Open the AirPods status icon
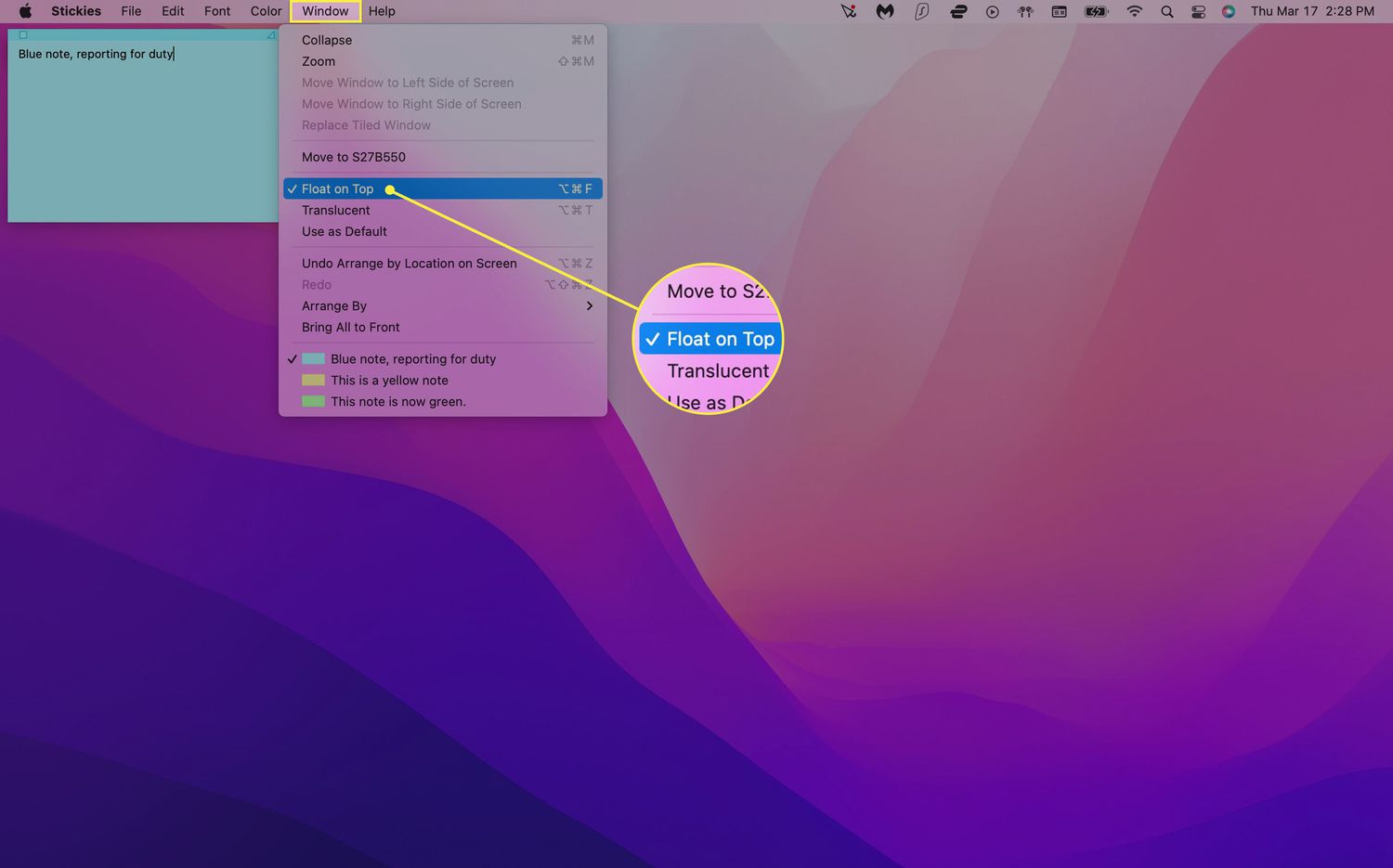Image resolution: width=1393 pixels, height=868 pixels. tap(1025, 11)
